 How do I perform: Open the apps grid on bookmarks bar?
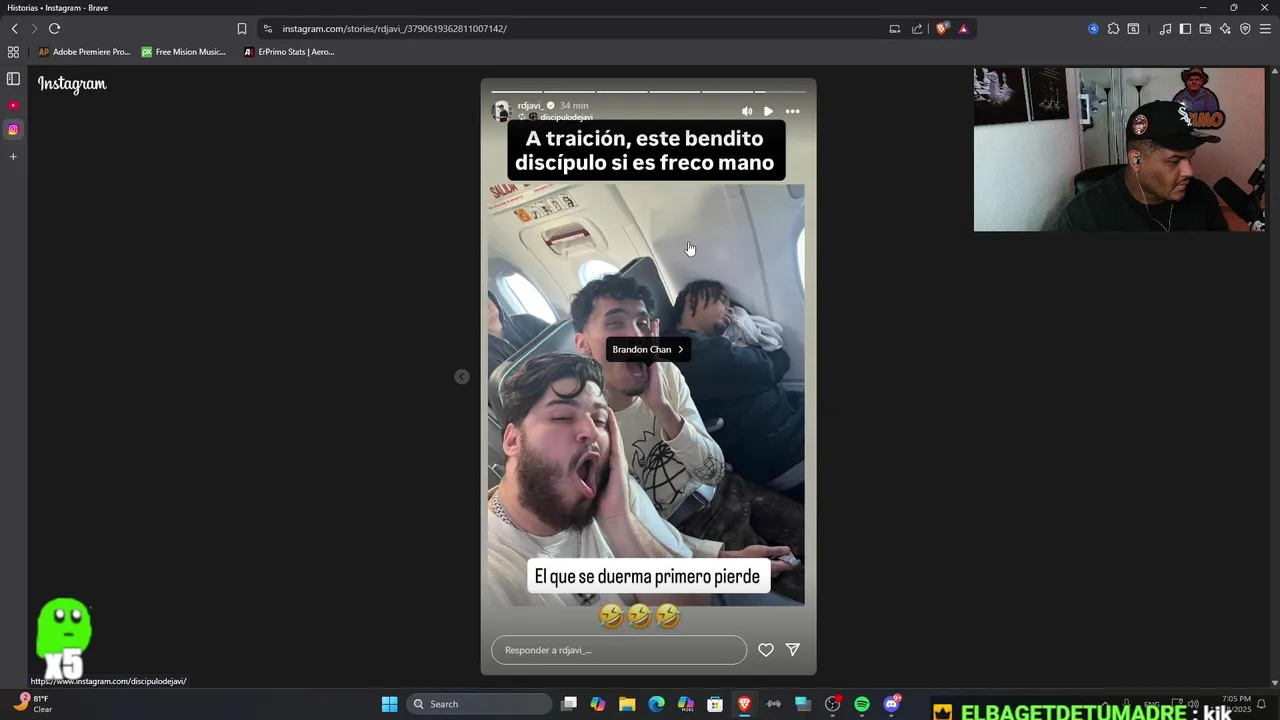[13, 52]
